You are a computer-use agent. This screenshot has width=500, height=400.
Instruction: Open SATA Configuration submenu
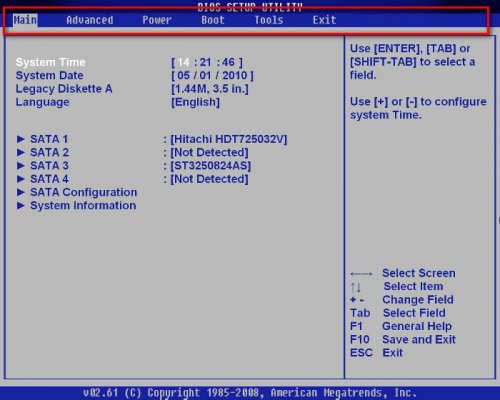pos(84,192)
